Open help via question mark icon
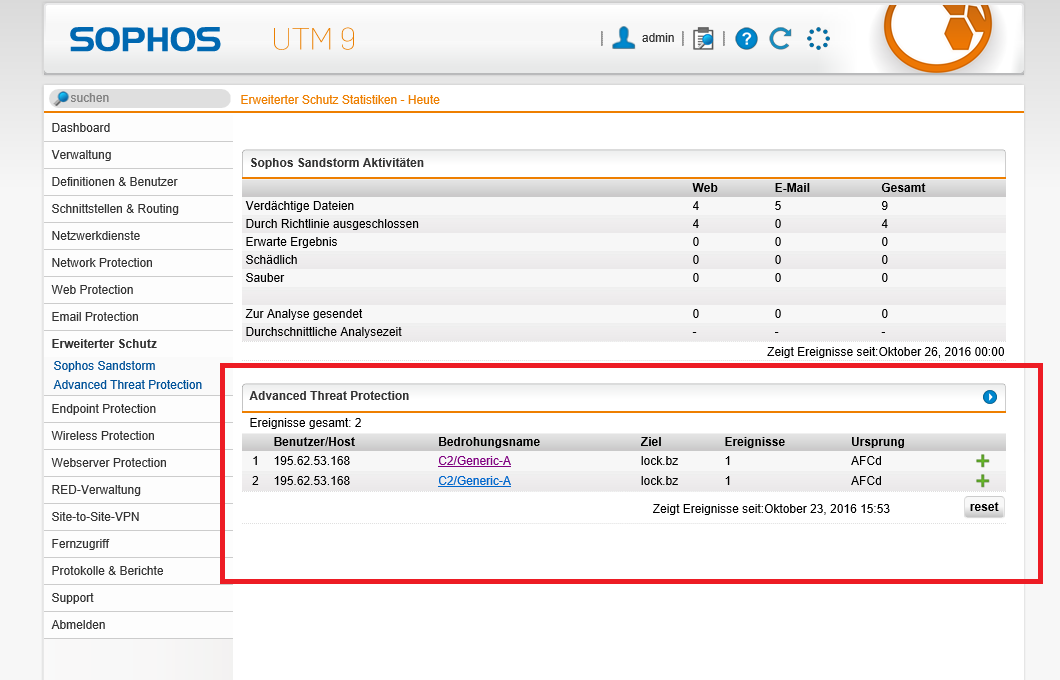 click(x=746, y=39)
